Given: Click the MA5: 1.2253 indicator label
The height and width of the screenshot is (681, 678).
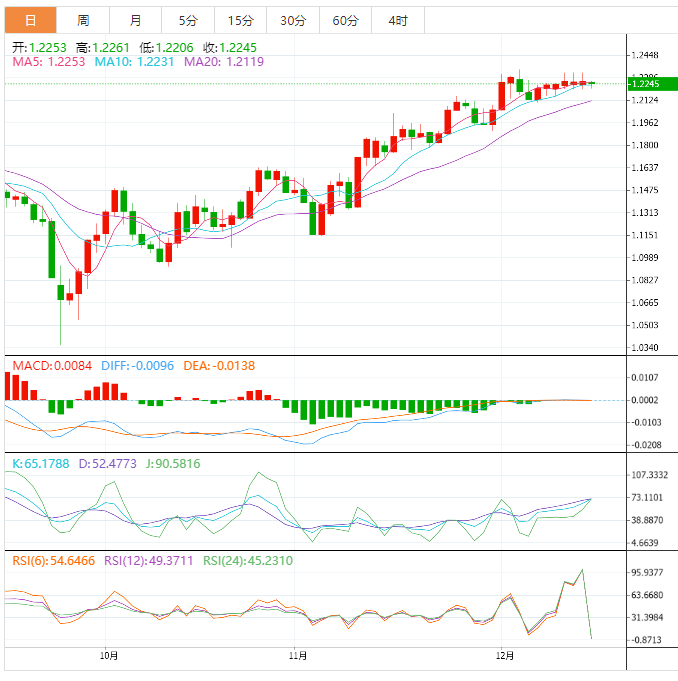Looking at the screenshot, I should coord(49,62).
